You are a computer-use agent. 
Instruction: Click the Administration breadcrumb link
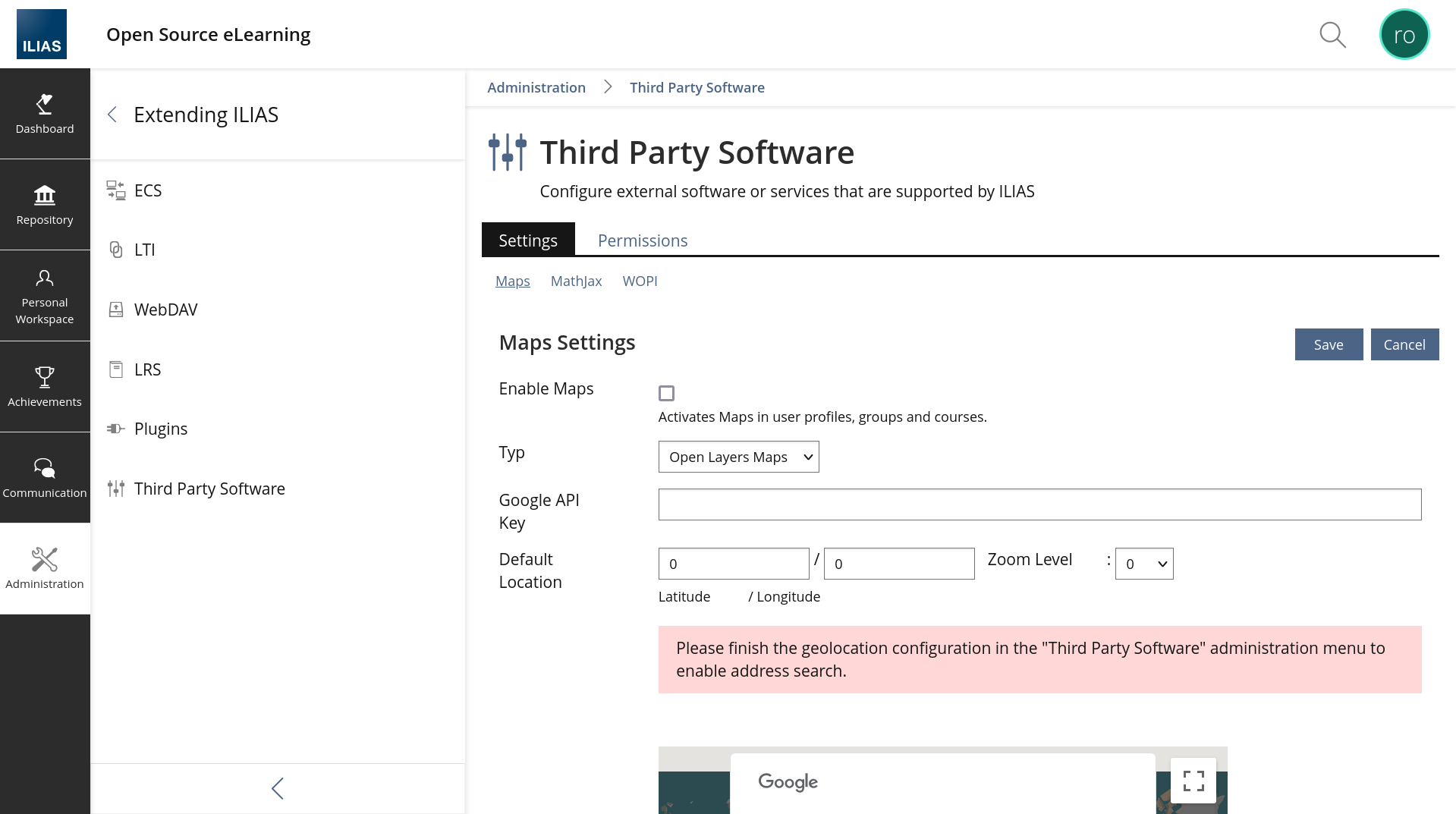click(x=536, y=87)
